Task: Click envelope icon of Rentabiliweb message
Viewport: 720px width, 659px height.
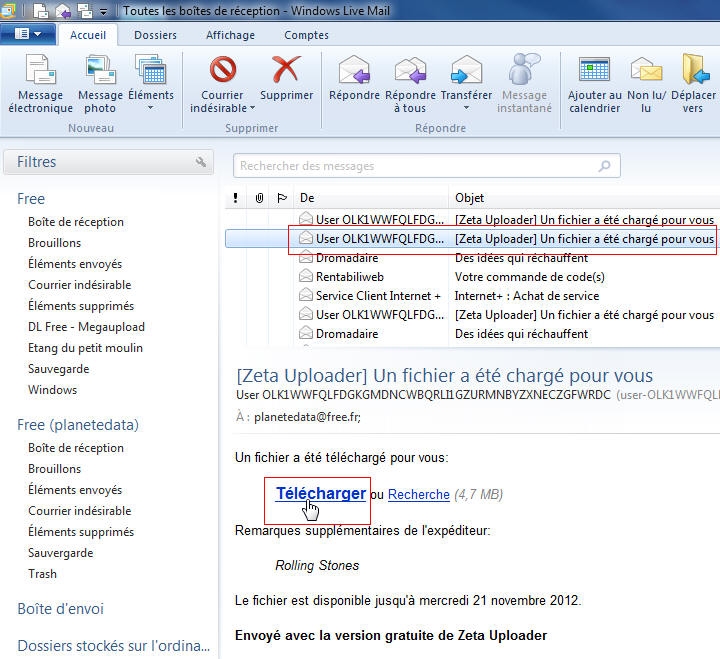Action: [305, 276]
